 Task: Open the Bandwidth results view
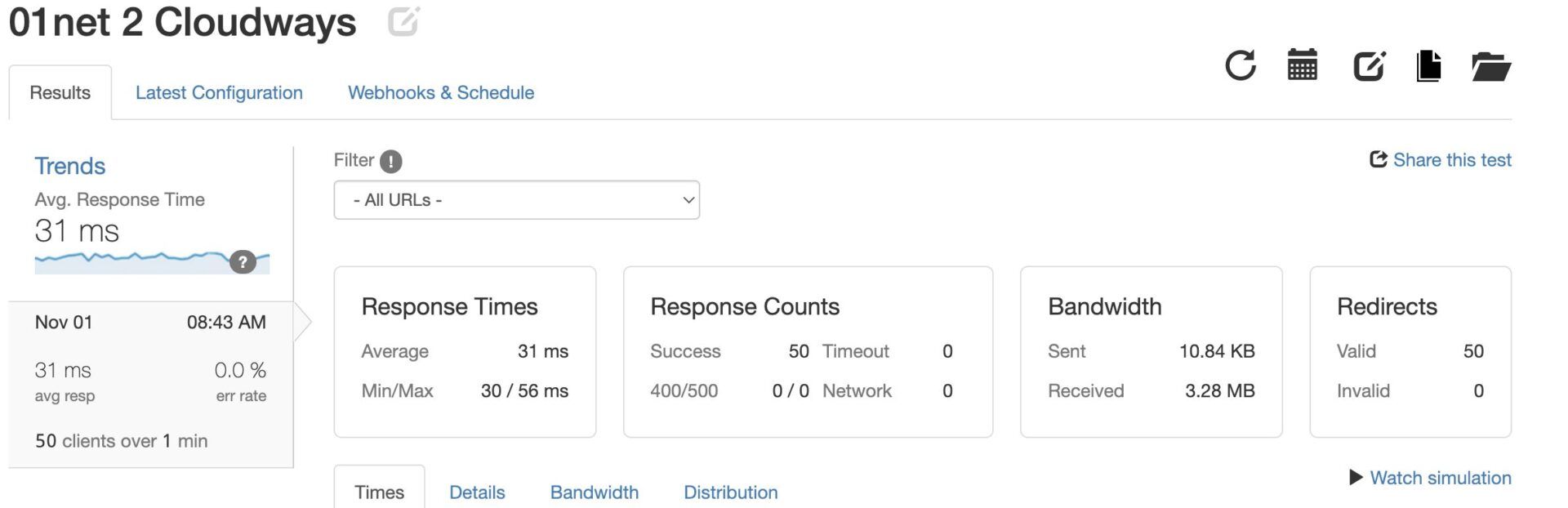[595, 491]
